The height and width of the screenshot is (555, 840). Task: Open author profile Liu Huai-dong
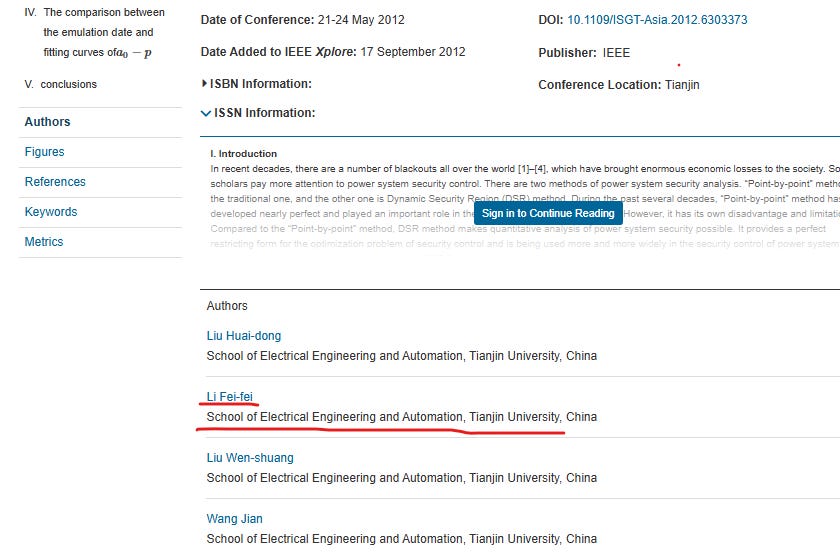click(x=244, y=336)
